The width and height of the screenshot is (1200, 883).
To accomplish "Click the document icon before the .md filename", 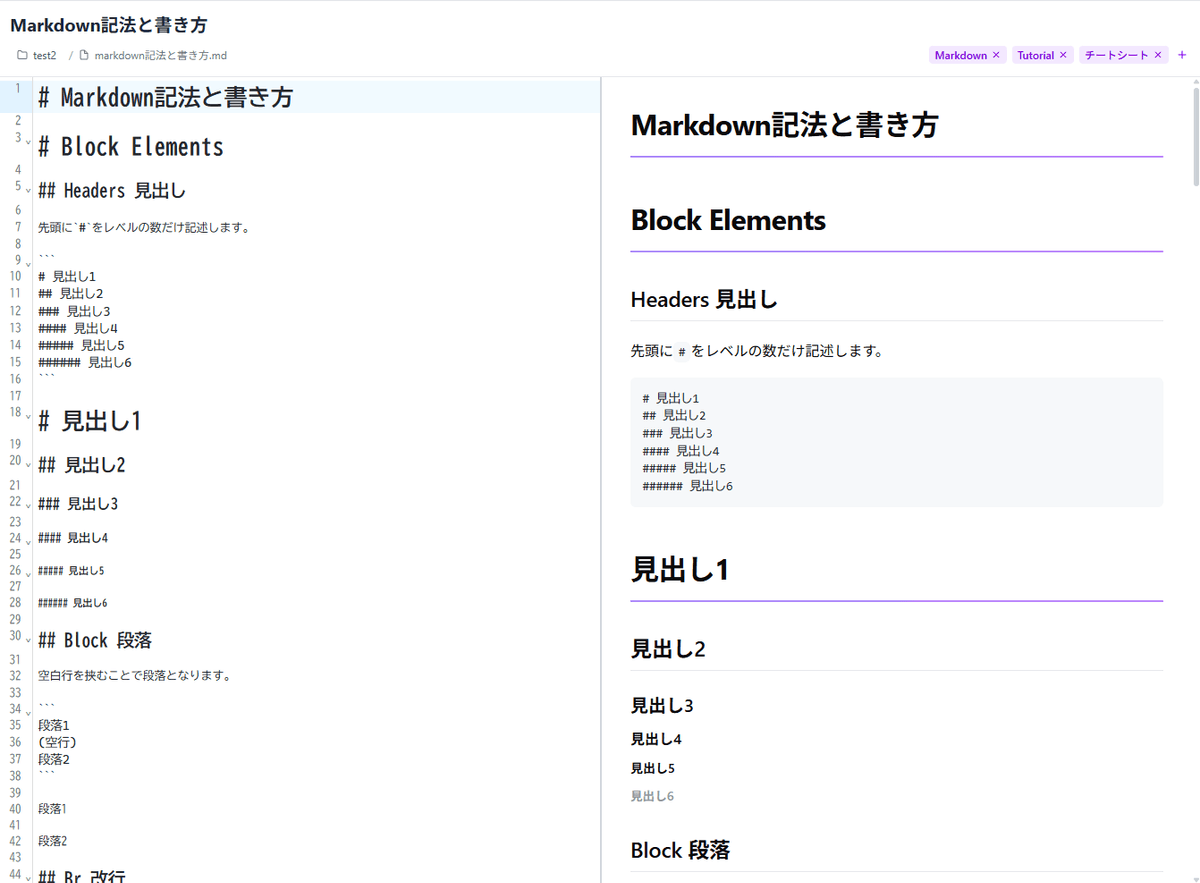I will (x=83, y=55).
